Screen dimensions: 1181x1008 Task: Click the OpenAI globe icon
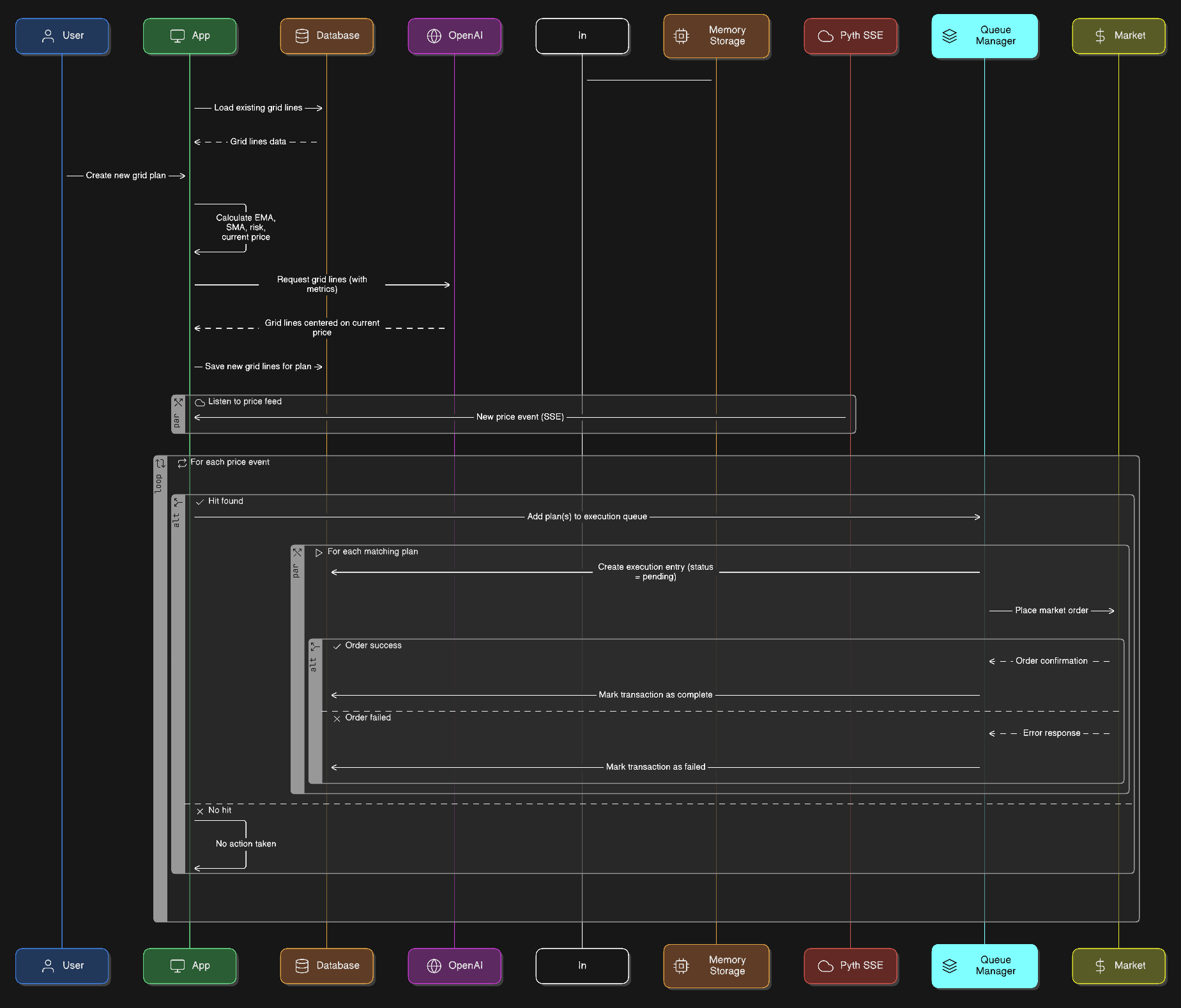pos(434,36)
